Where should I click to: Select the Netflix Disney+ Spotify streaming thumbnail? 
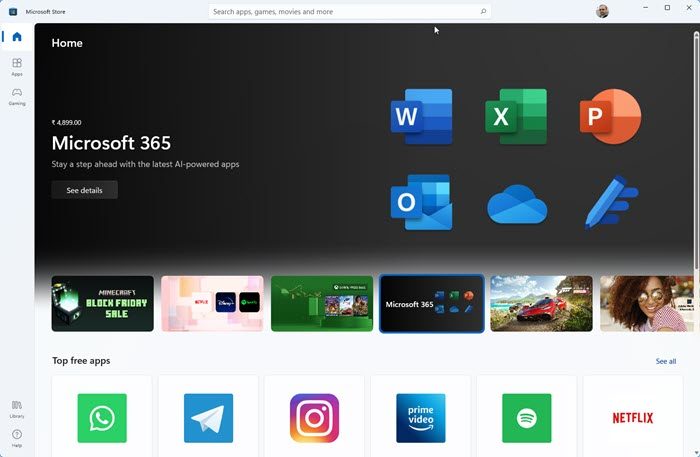pyautogui.click(x=212, y=303)
